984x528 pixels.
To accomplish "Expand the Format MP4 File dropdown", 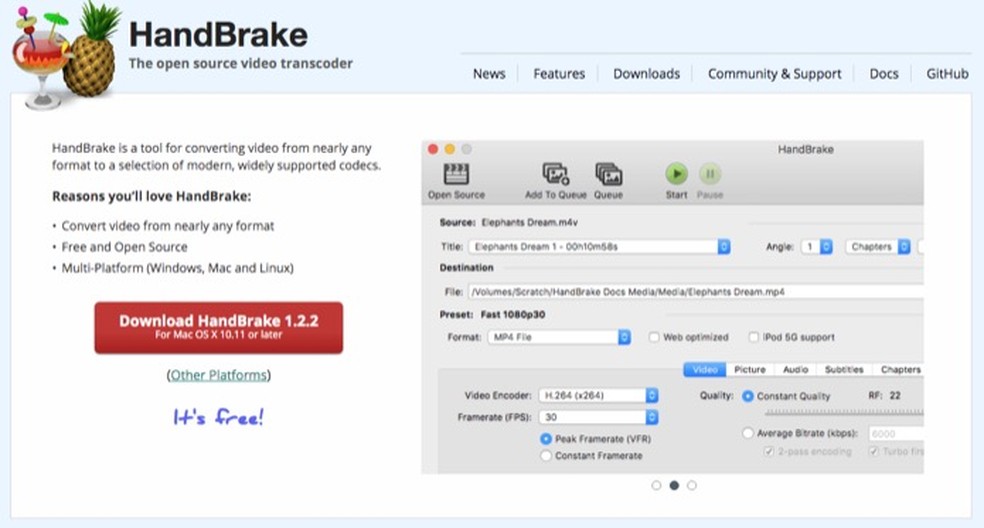I will (559, 337).
